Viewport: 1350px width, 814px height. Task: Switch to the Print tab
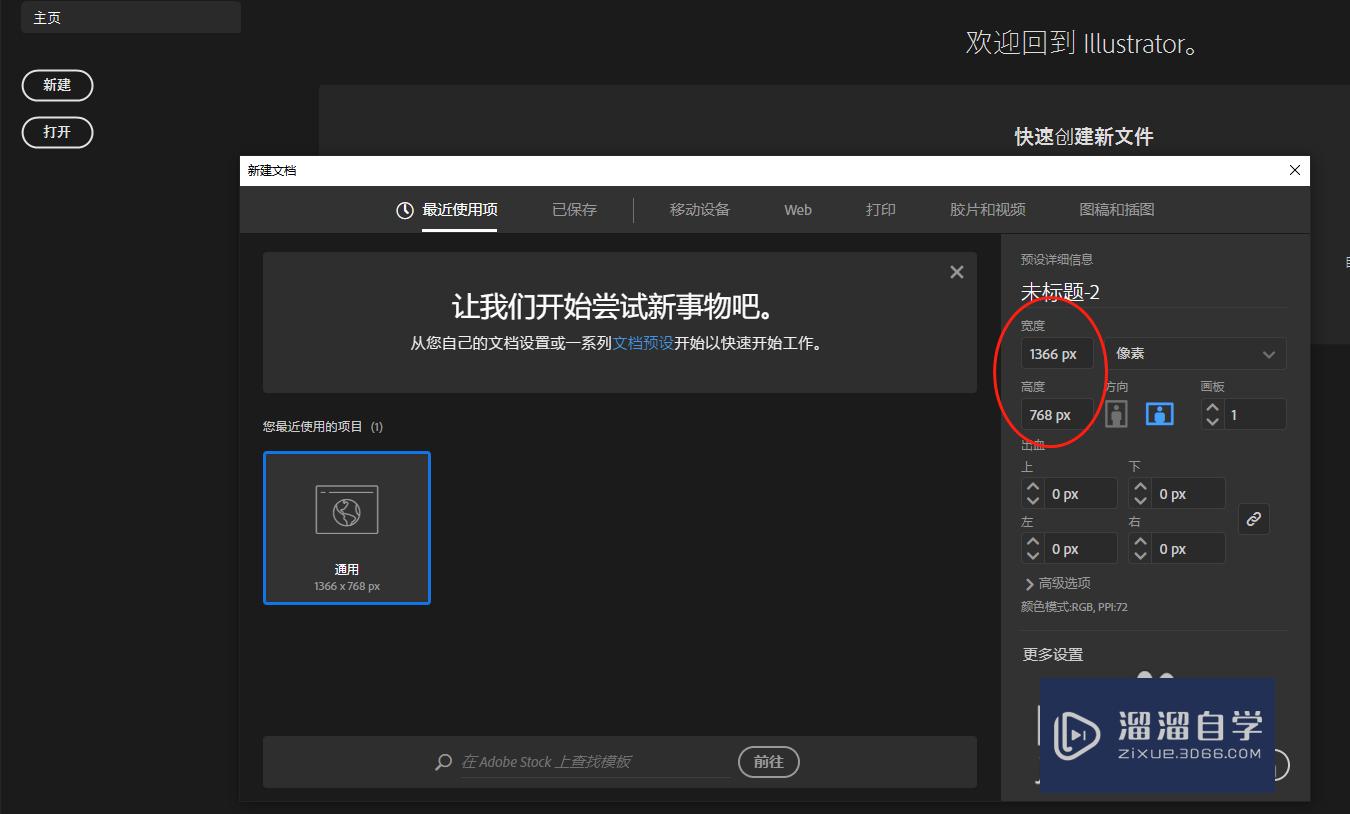pos(881,210)
